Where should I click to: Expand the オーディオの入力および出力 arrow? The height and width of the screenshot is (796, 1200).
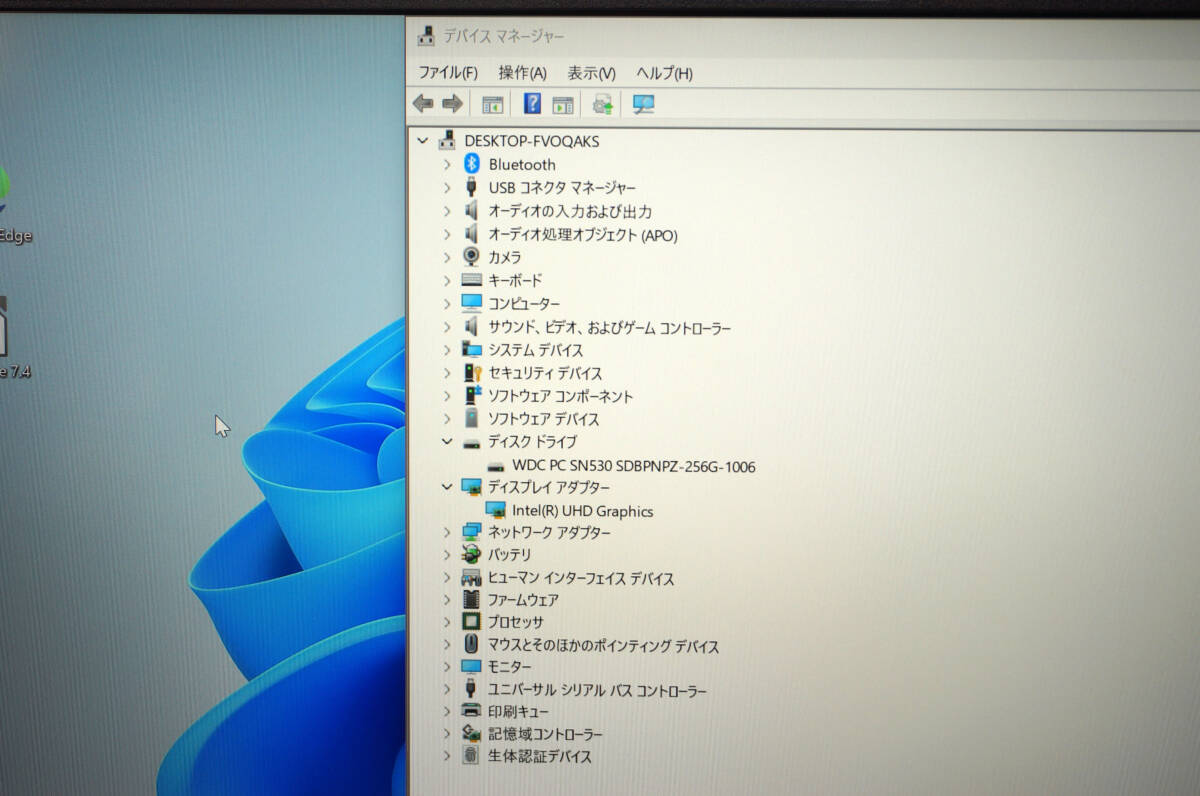(447, 211)
